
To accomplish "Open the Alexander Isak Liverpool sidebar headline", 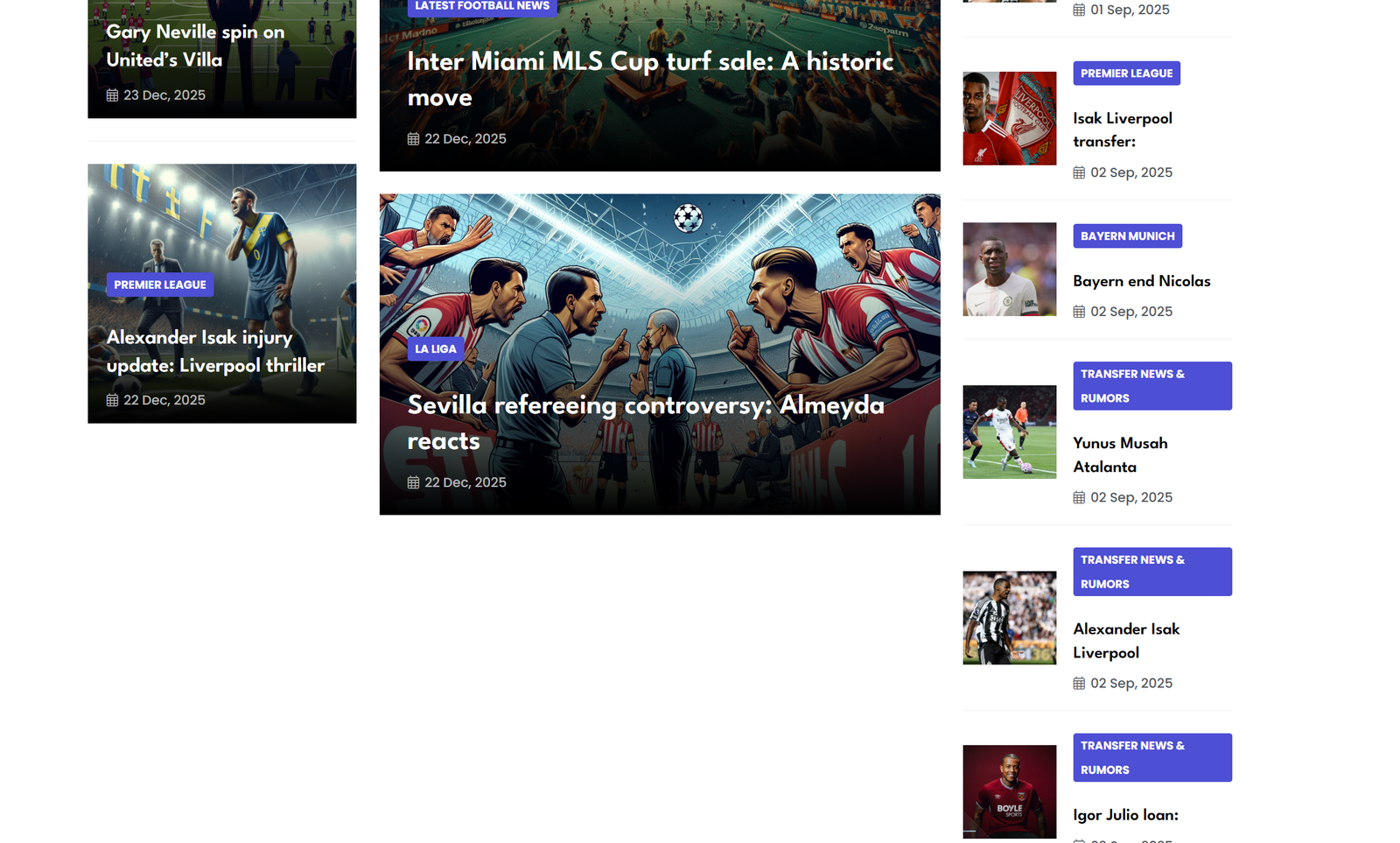I will pyautogui.click(x=1127, y=641).
